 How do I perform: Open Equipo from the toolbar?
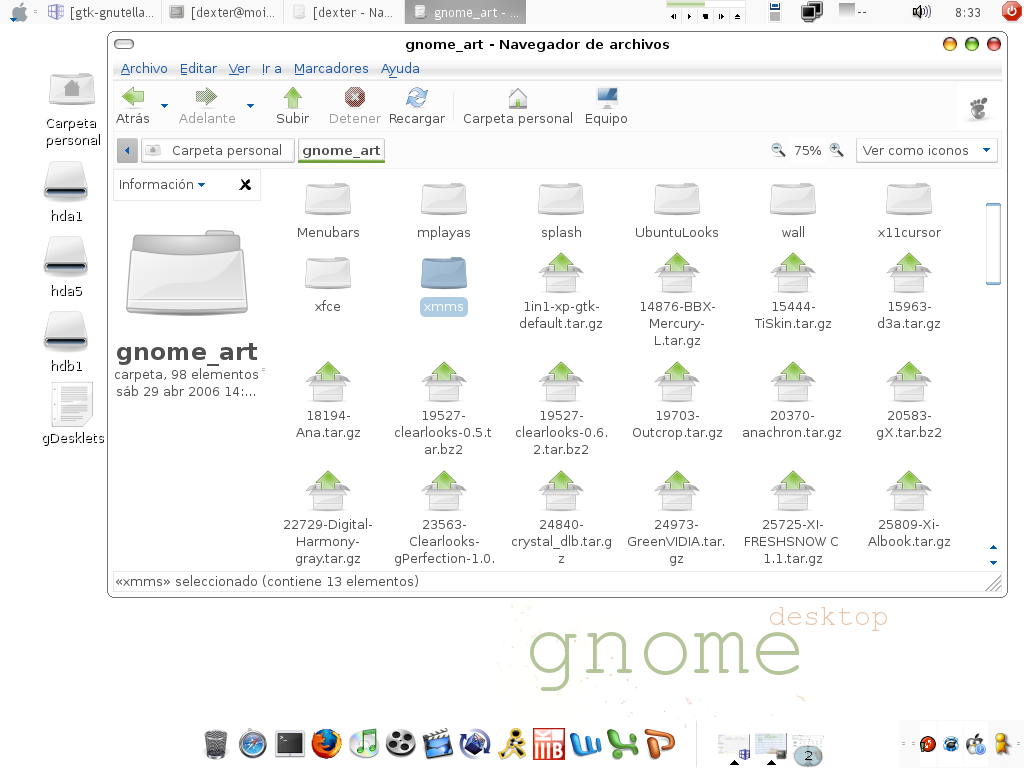point(606,106)
